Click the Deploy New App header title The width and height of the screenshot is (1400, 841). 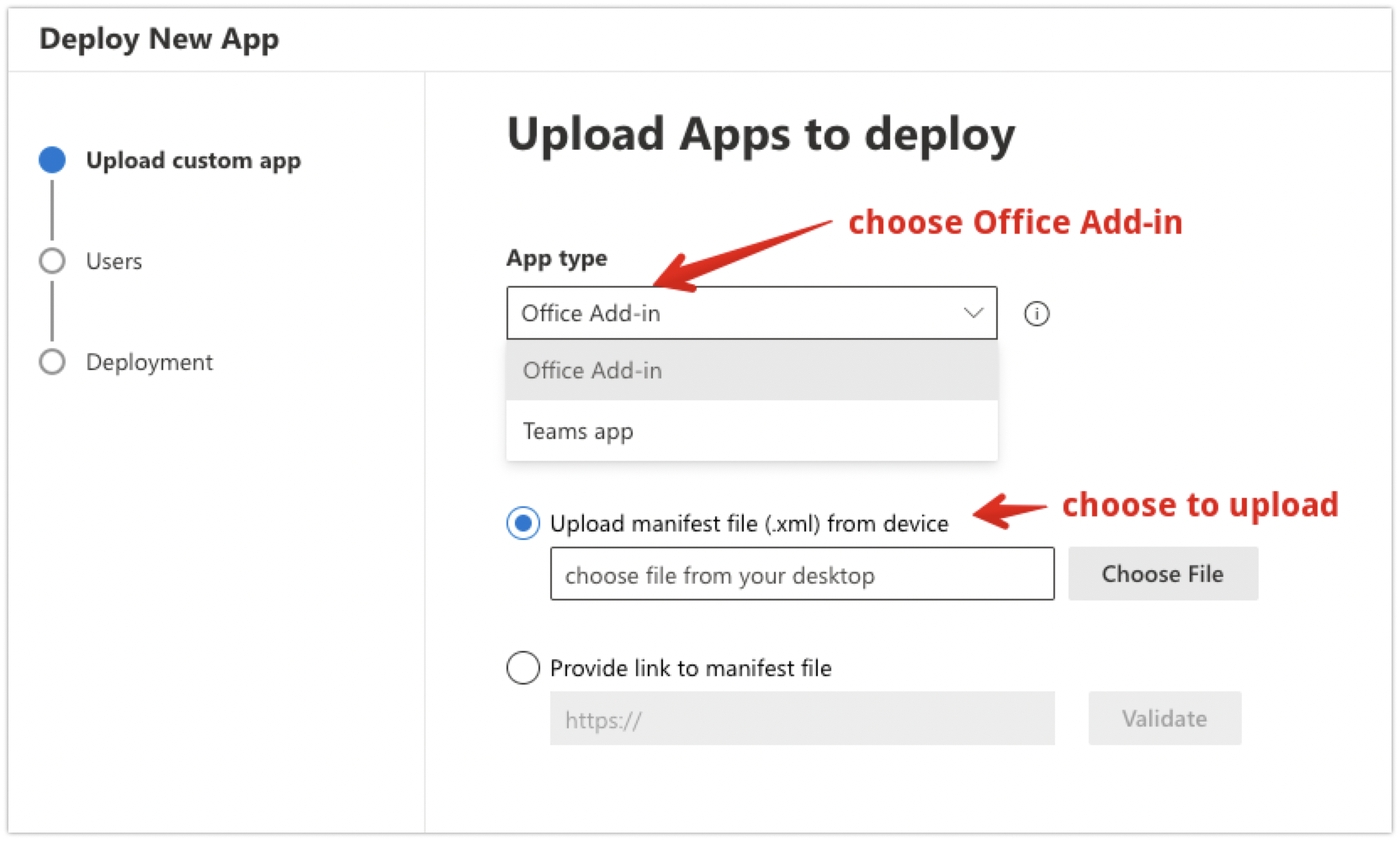coord(159,39)
